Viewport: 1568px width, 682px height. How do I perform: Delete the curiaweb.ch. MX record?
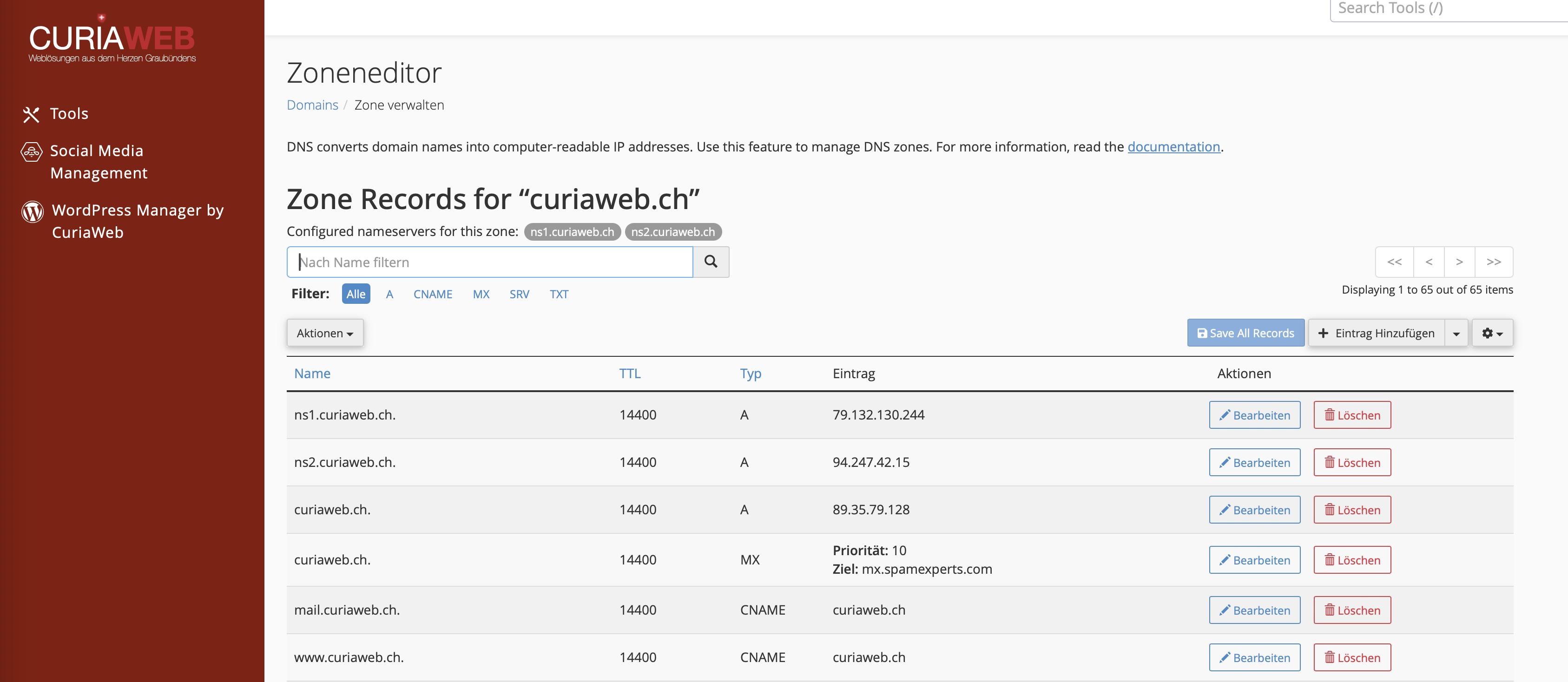(1352, 560)
